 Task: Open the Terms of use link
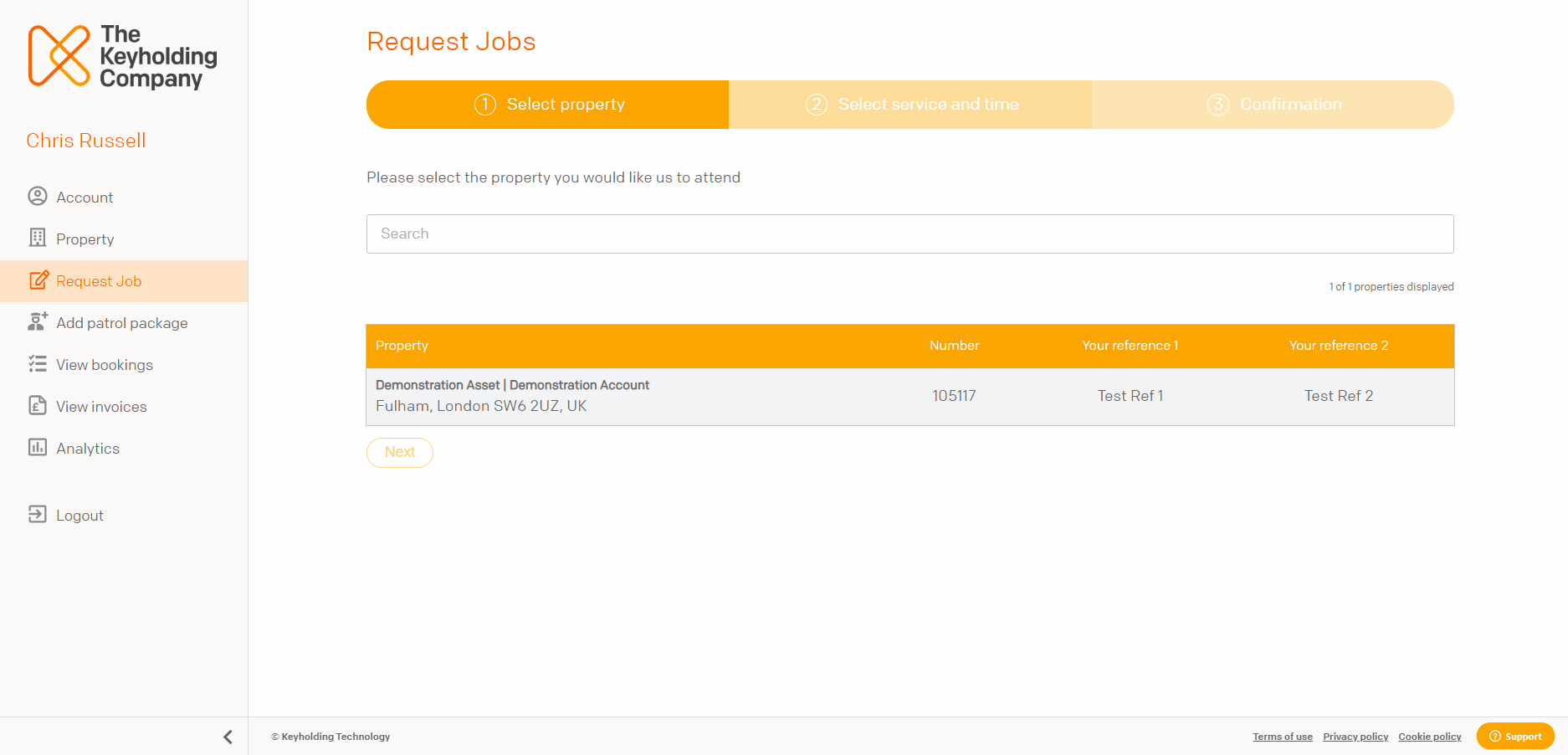click(x=1283, y=737)
